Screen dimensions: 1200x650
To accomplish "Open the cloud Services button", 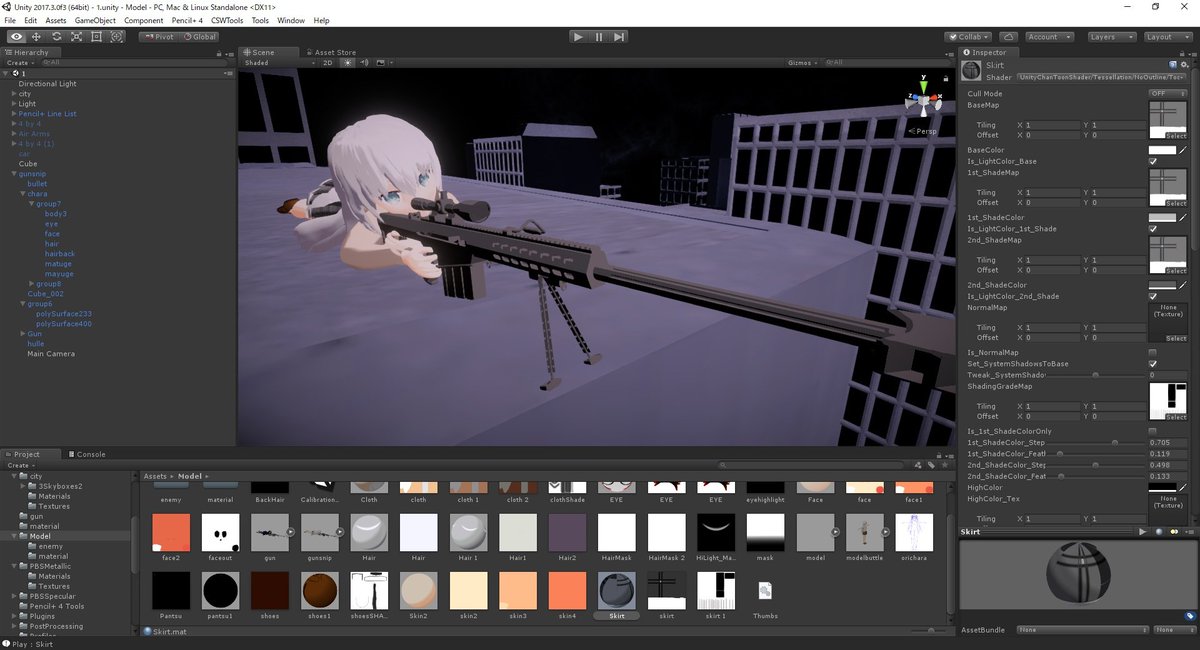I will [1011, 37].
